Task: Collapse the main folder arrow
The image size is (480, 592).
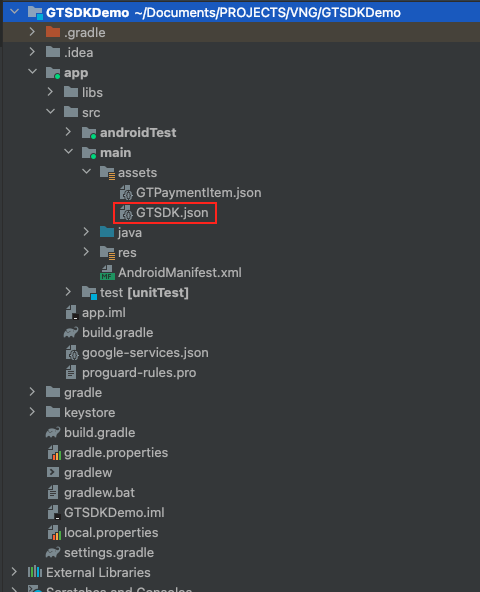Action: (68, 152)
